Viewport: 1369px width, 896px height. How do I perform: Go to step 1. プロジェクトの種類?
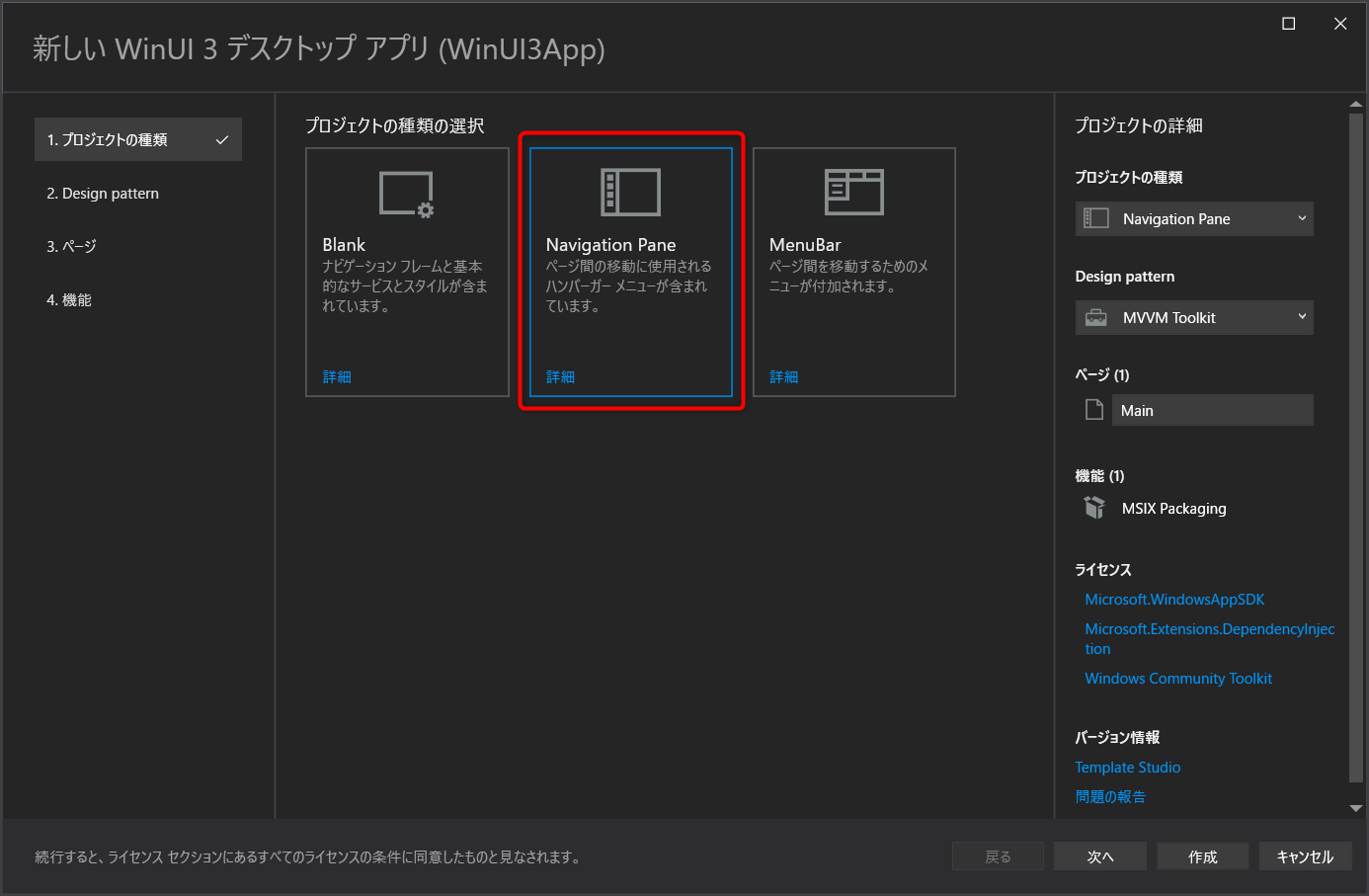[x=138, y=139]
